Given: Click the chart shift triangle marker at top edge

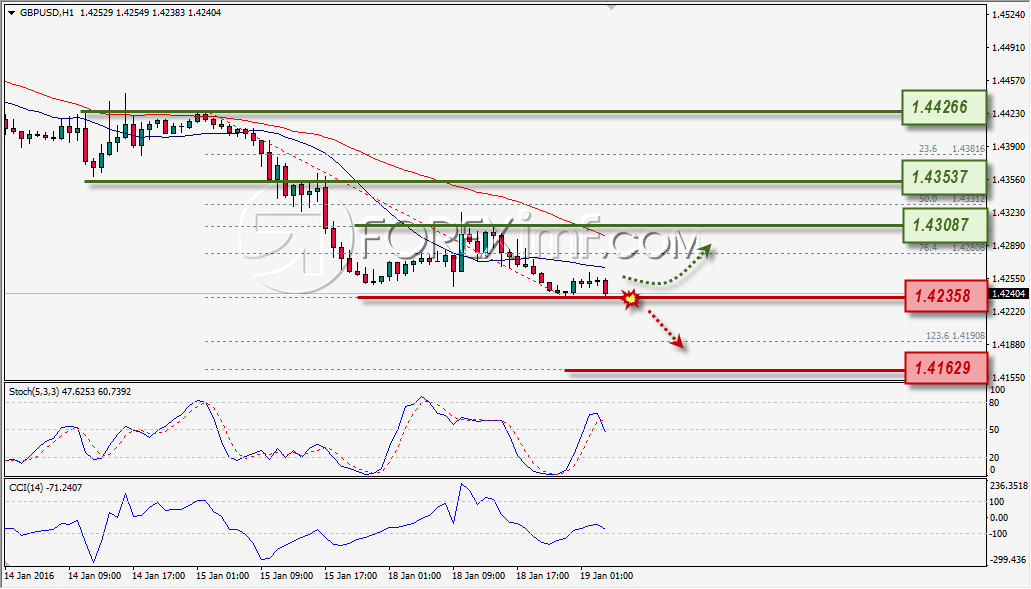Looking at the screenshot, I should (x=612, y=7).
